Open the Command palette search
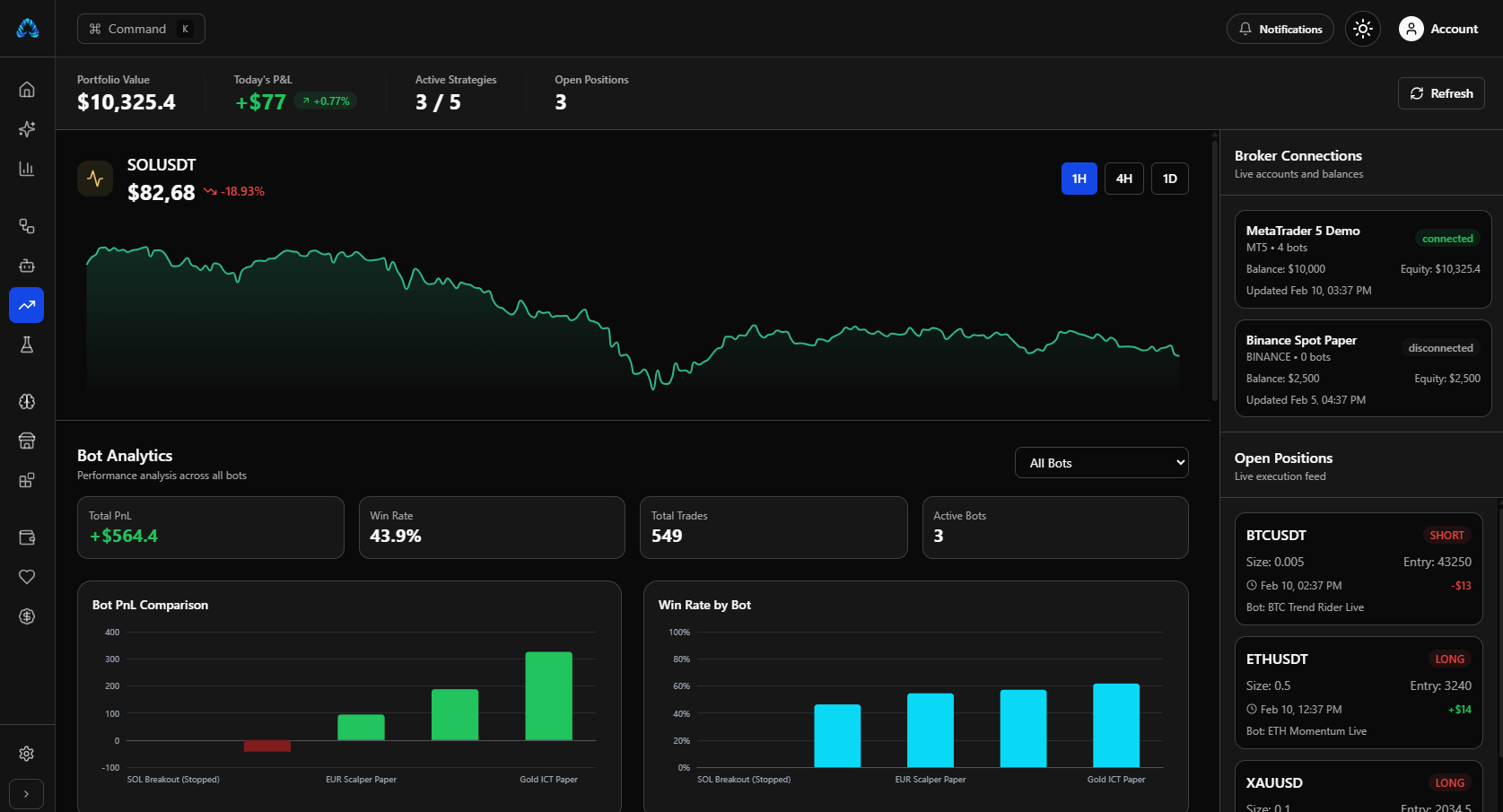The image size is (1503, 812). (x=141, y=29)
